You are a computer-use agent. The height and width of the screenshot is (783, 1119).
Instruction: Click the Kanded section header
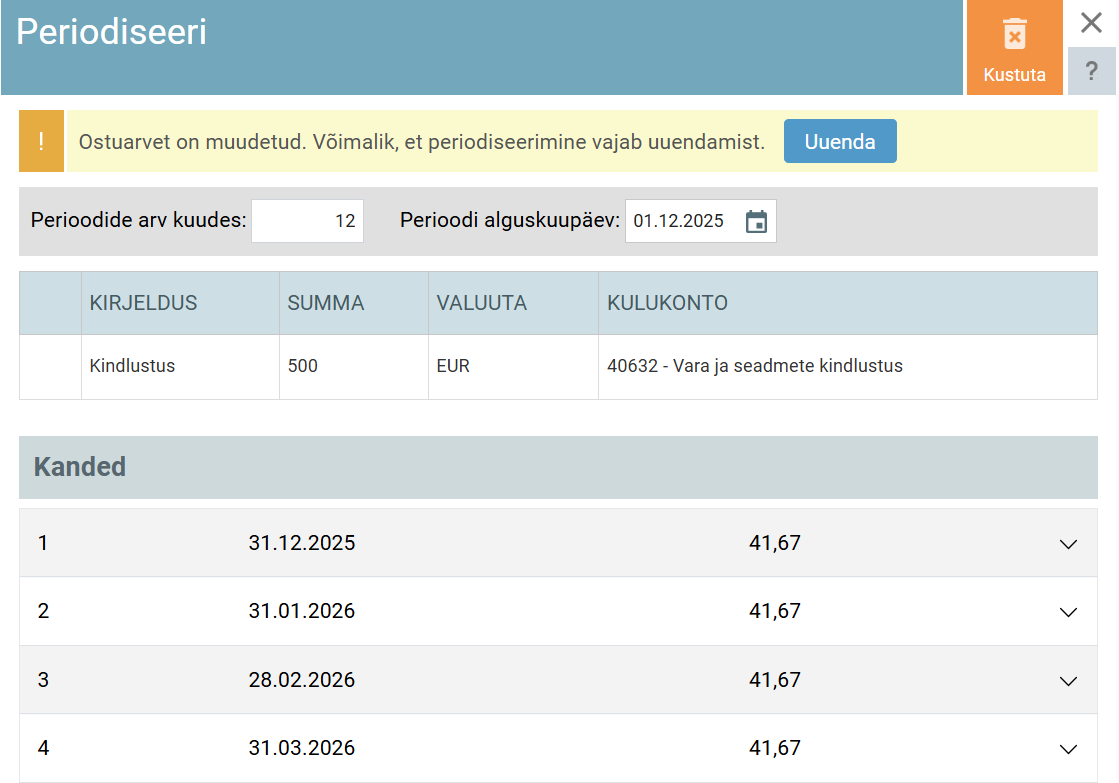(80, 467)
